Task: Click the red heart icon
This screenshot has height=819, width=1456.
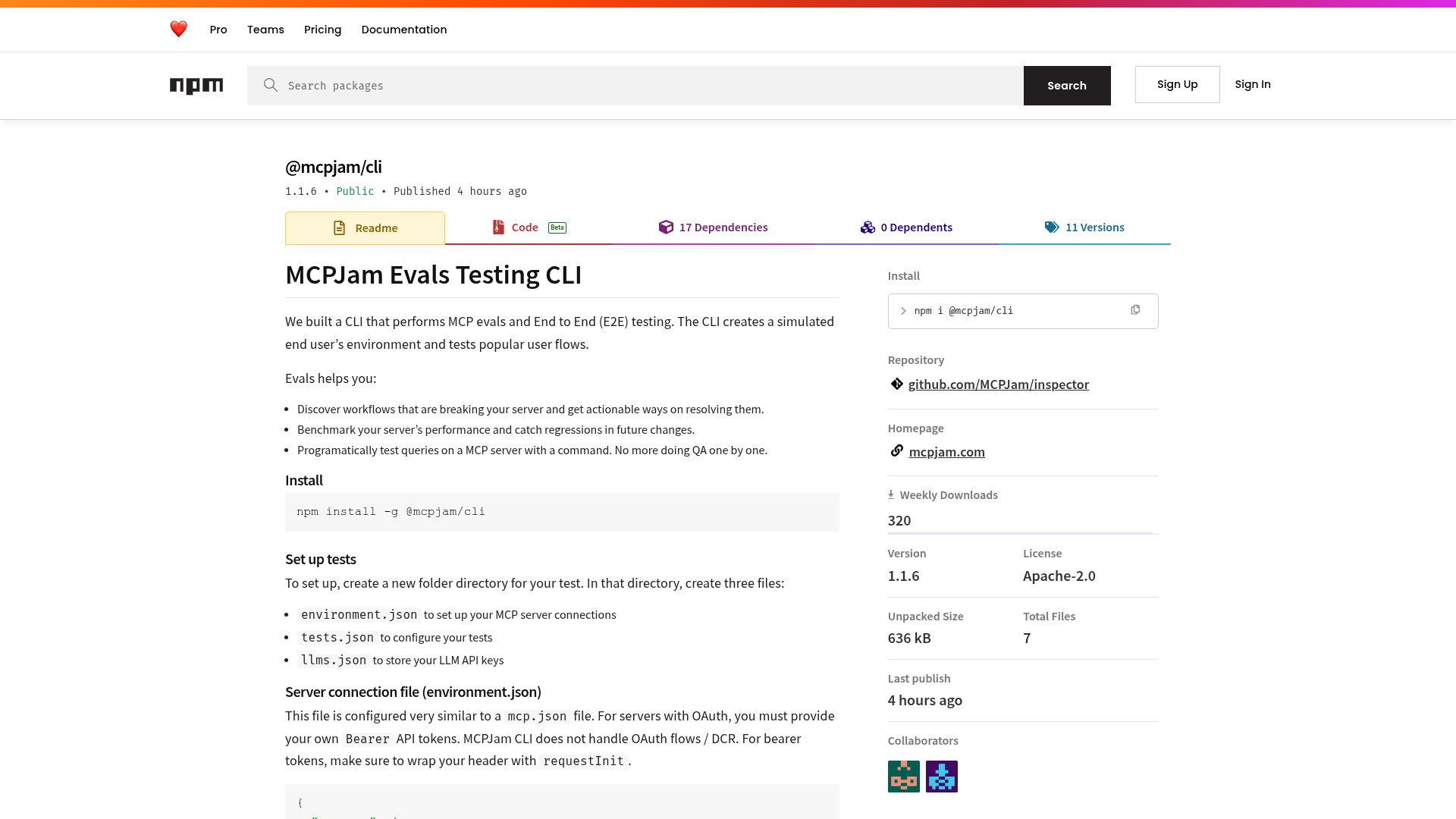Action: (x=178, y=30)
